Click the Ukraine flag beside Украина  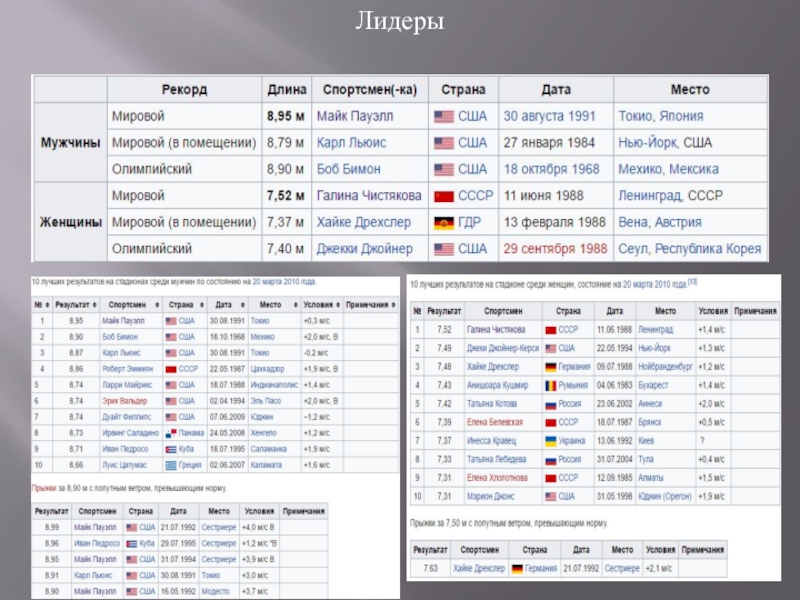pyautogui.click(x=551, y=441)
